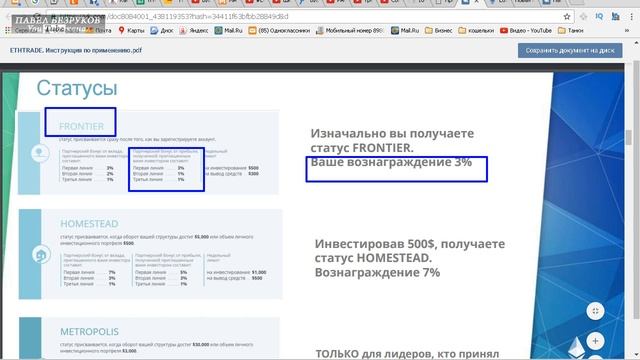Image resolution: width=640 pixels, height=360 pixels.
Task: Open Mail.Ru bookmark beside Бизнес folder
Action: (x=405, y=31)
